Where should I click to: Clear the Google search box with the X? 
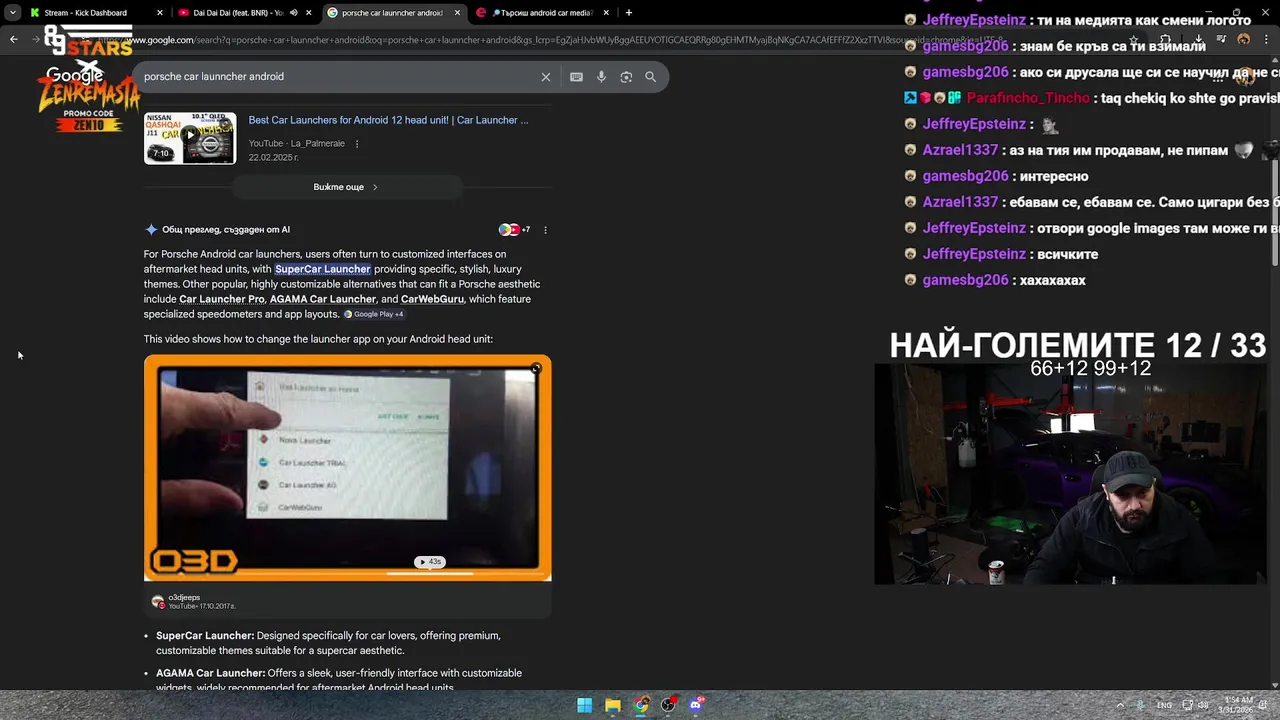pos(546,77)
